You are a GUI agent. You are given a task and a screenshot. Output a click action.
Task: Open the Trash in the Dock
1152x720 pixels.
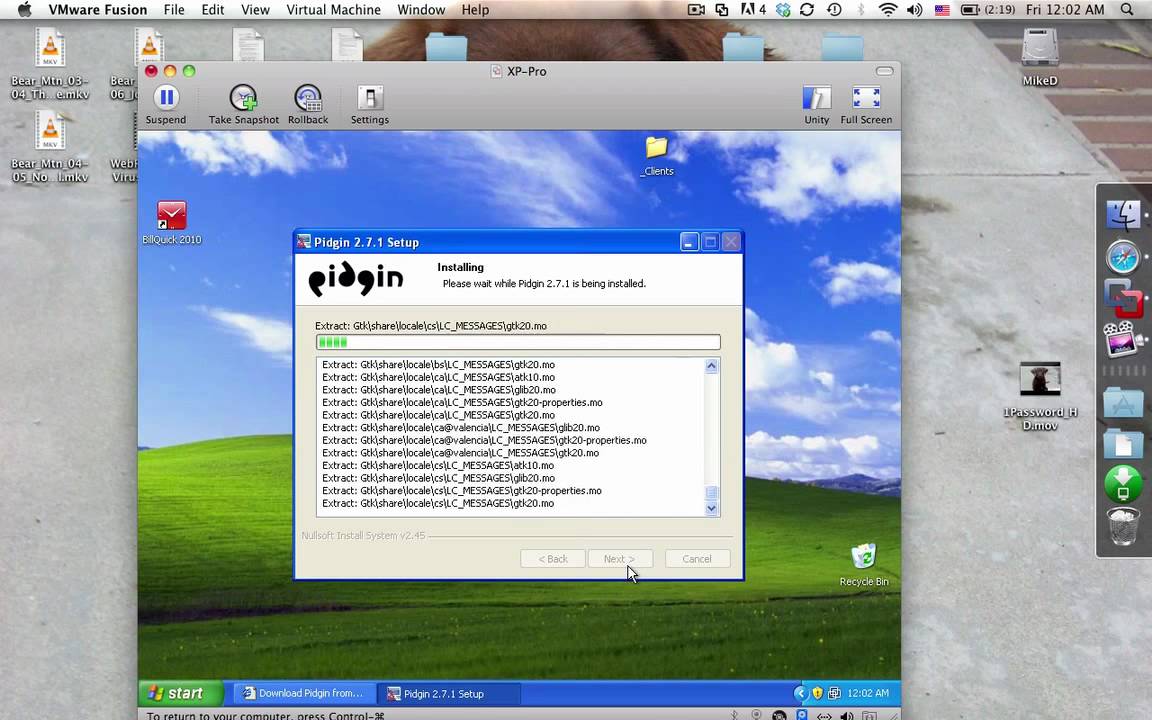(1123, 525)
